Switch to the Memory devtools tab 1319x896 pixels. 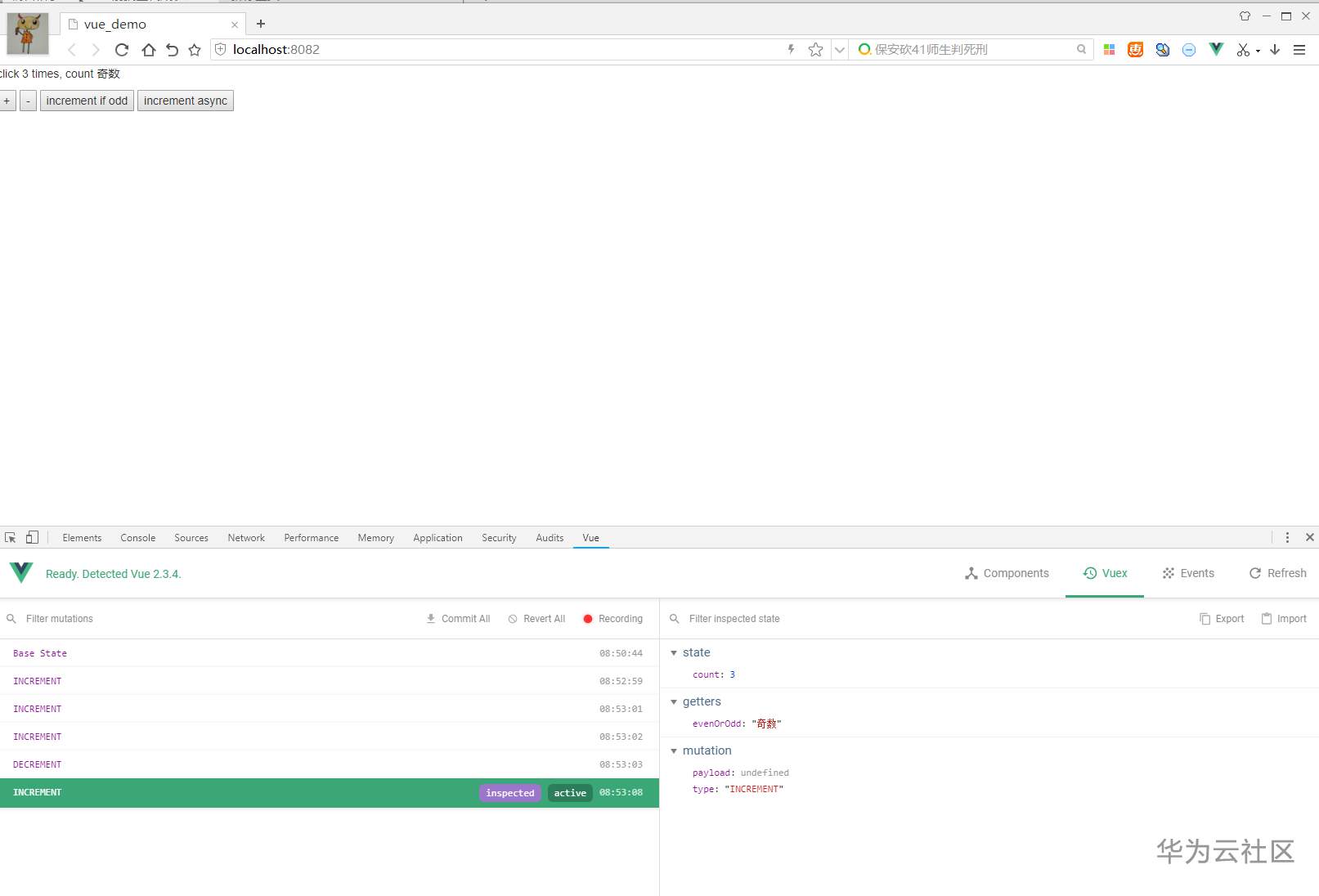(375, 538)
